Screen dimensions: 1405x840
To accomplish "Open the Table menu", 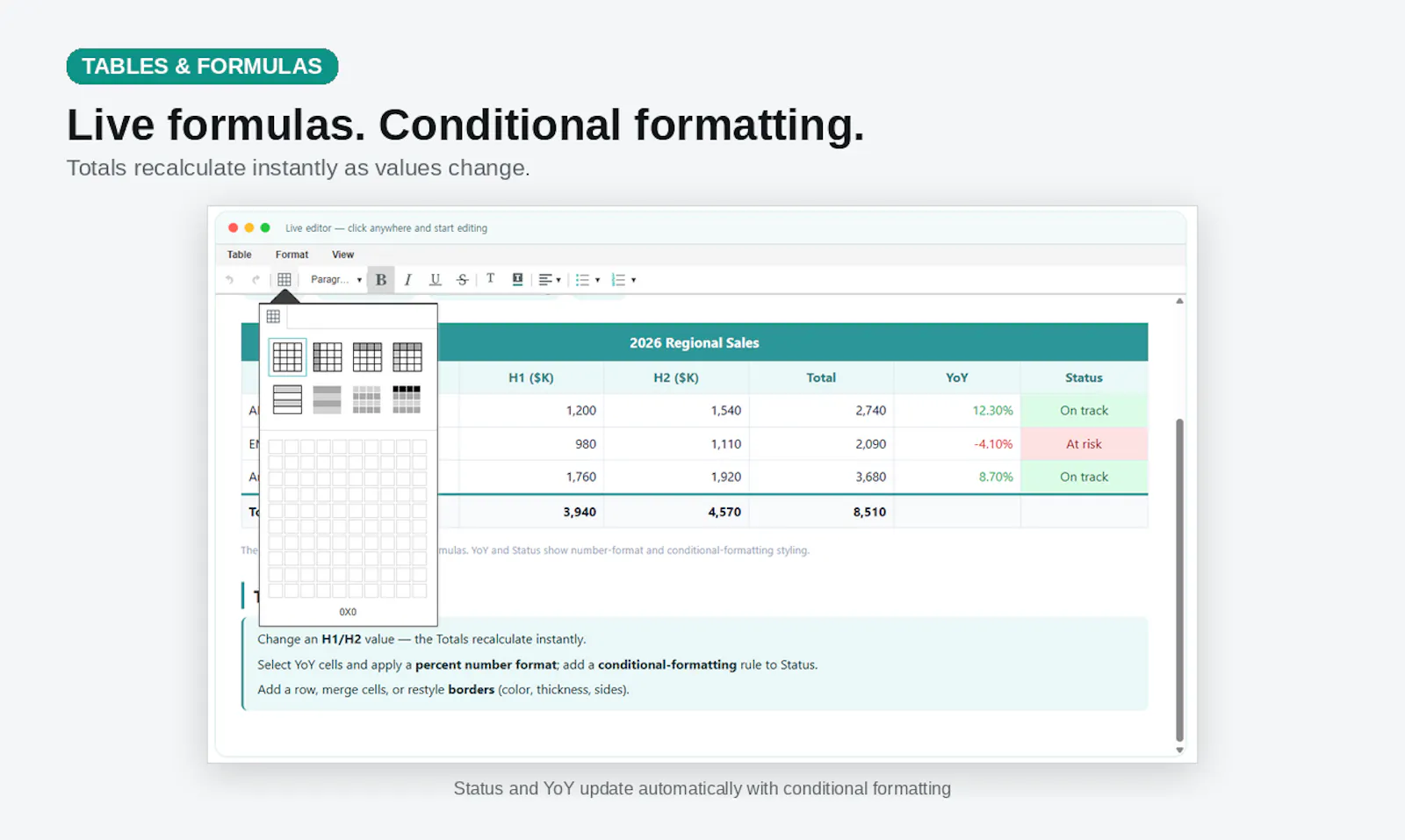I will [239, 255].
